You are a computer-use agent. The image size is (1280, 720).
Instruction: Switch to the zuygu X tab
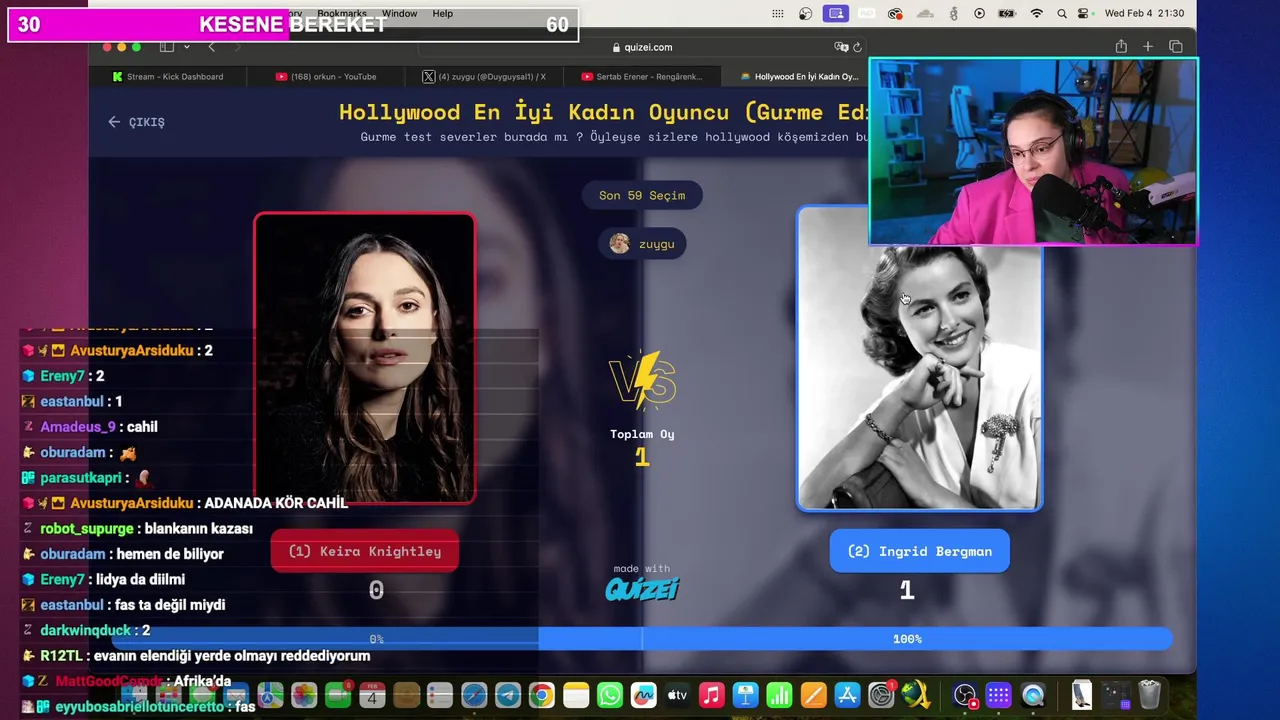[484, 76]
